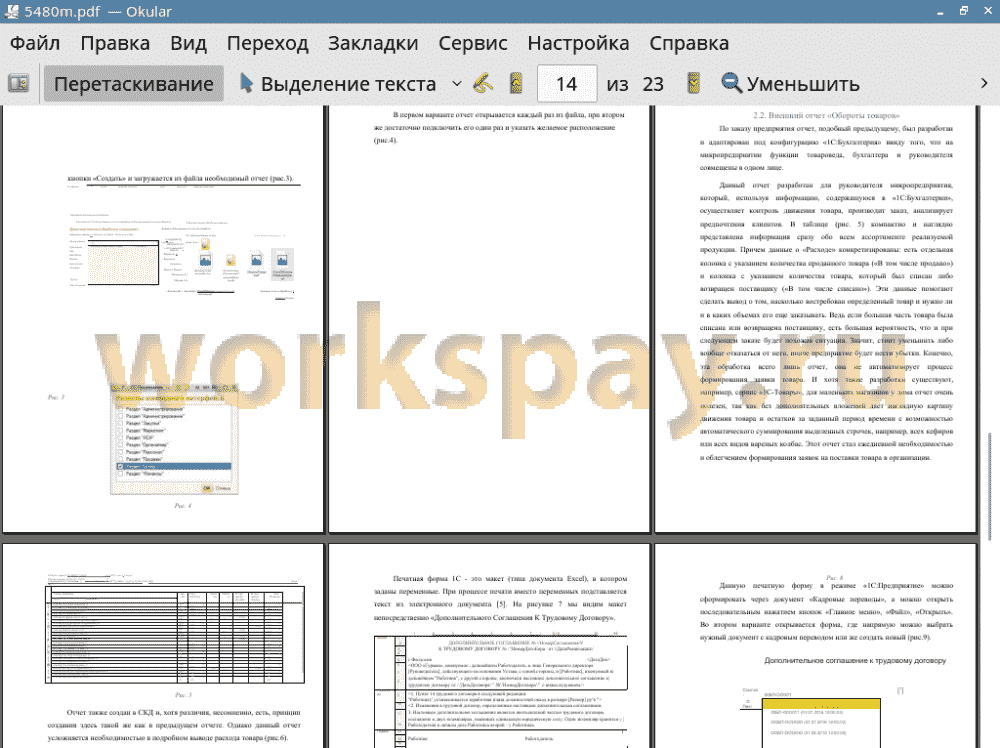Open the Переход menu

click(x=267, y=43)
